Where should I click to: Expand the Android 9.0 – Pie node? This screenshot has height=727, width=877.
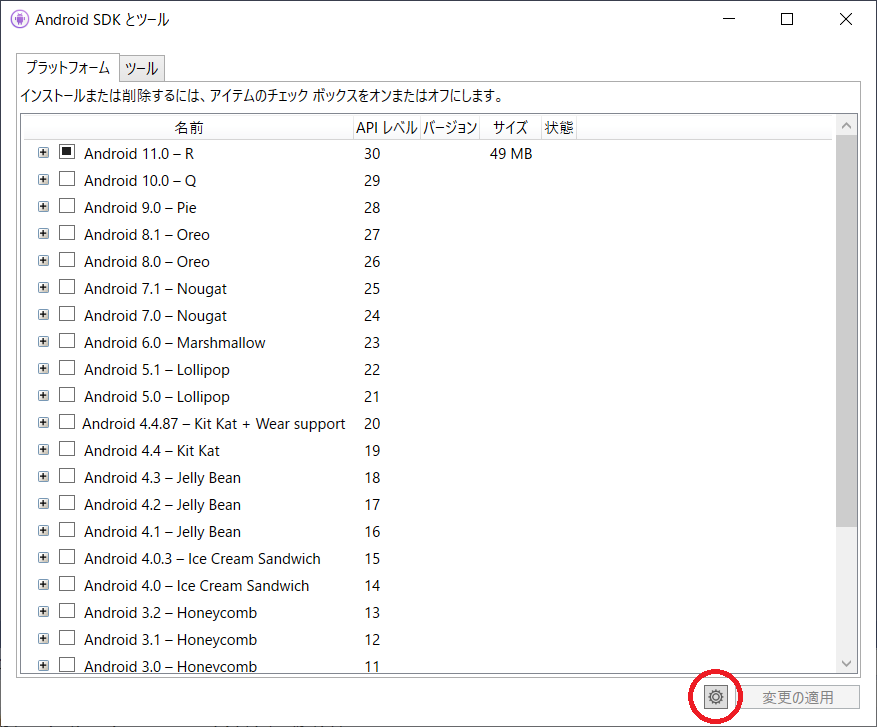click(x=43, y=206)
